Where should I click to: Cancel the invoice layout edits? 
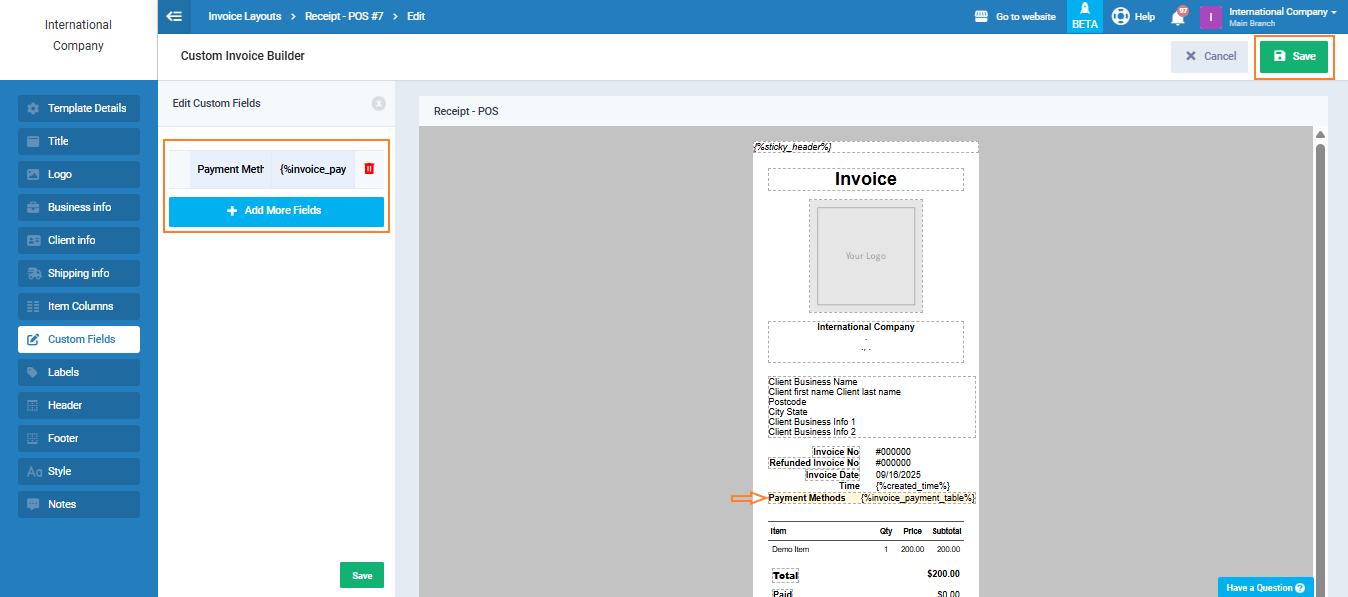(x=1209, y=57)
